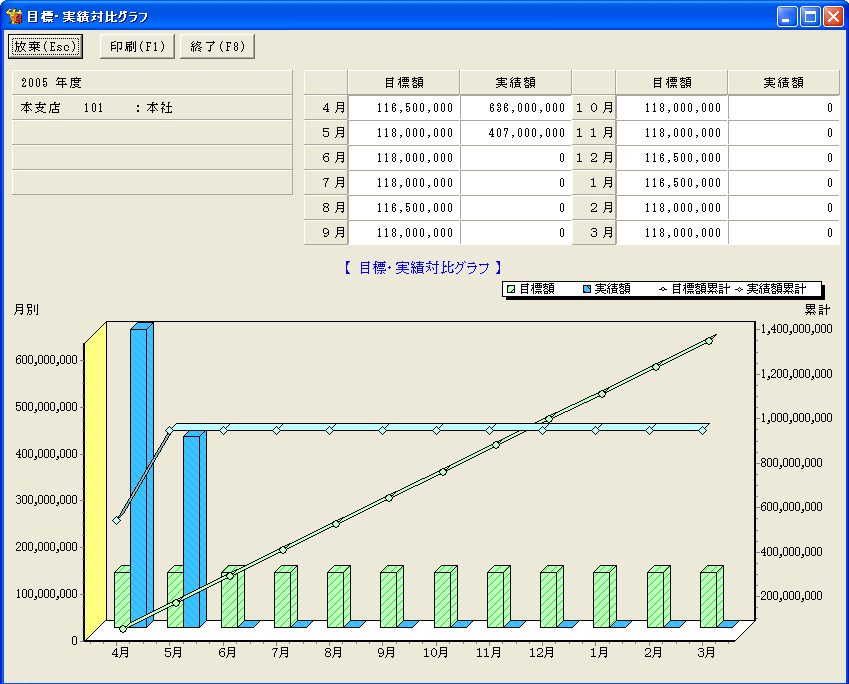Click the 3月 cumulative target point

click(x=709, y=341)
